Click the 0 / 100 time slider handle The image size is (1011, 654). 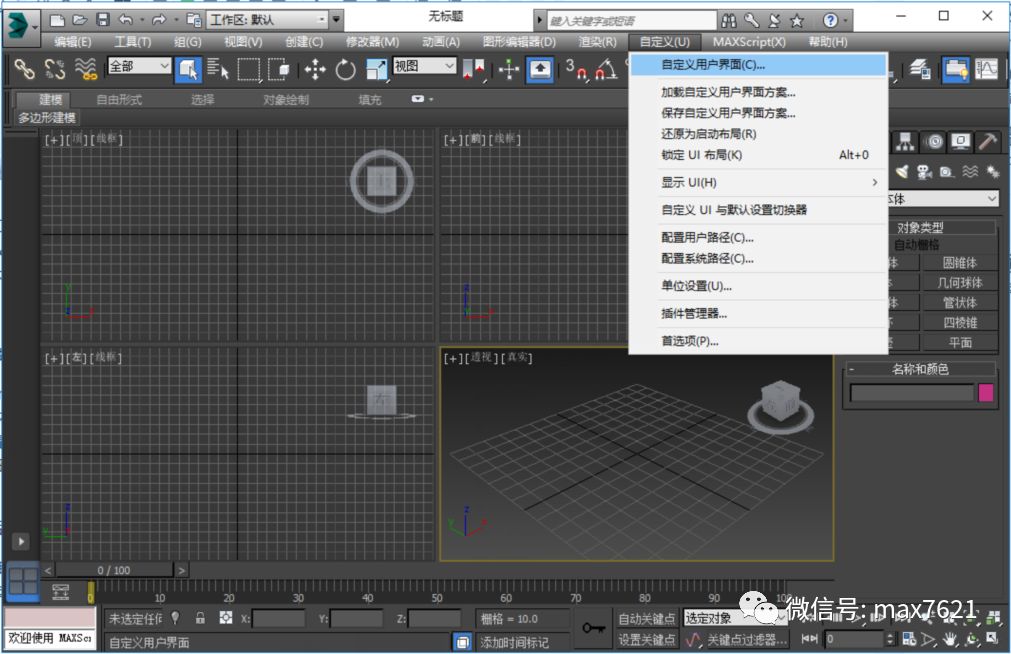pos(113,570)
